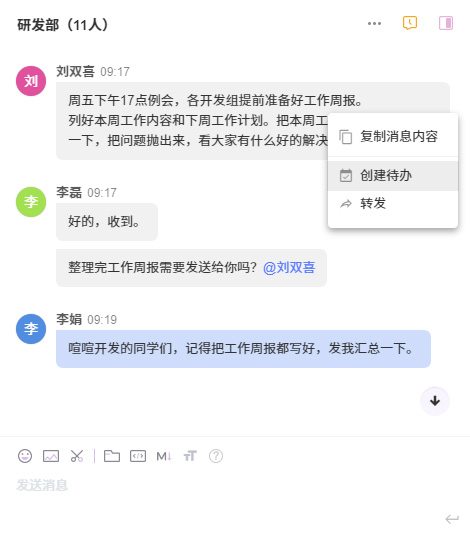Click the help question mark icon

tap(216, 456)
